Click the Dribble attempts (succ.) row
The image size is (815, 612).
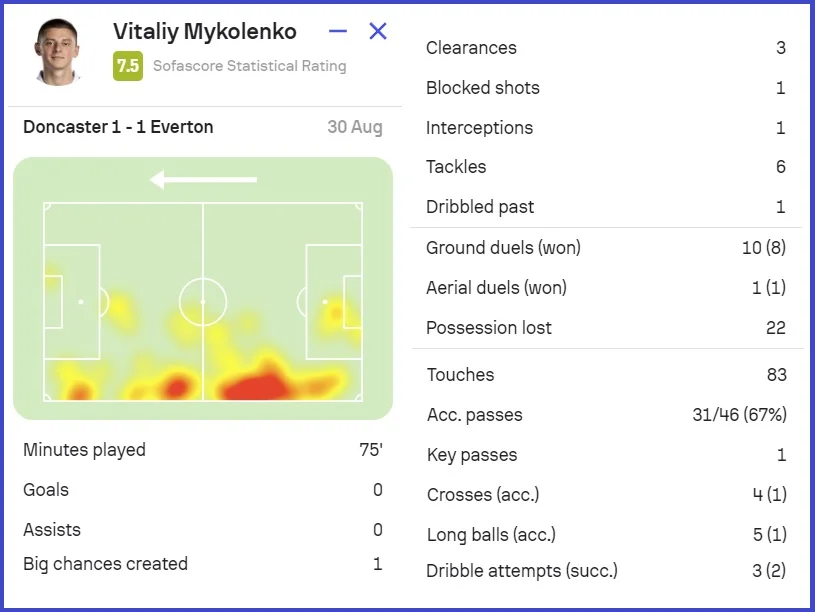[605, 571]
